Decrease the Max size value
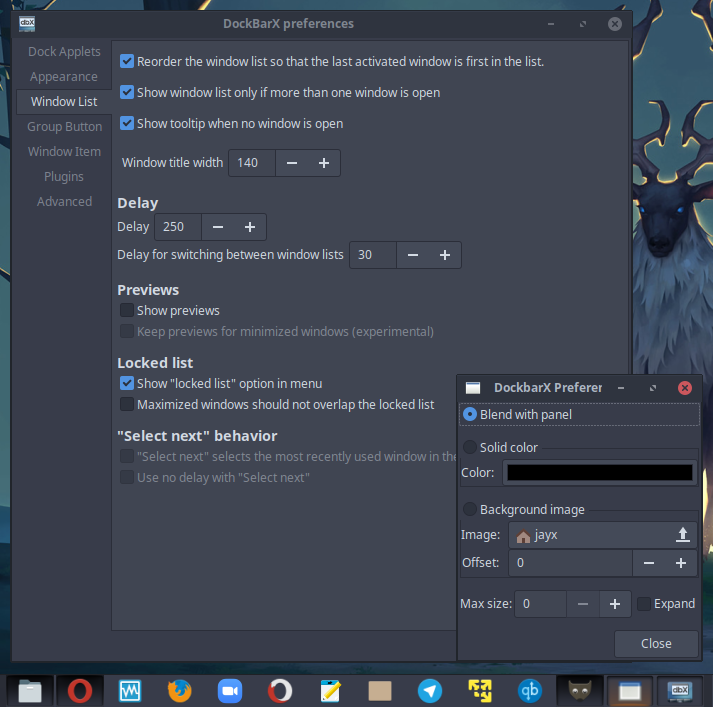The image size is (713, 707). [583, 604]
